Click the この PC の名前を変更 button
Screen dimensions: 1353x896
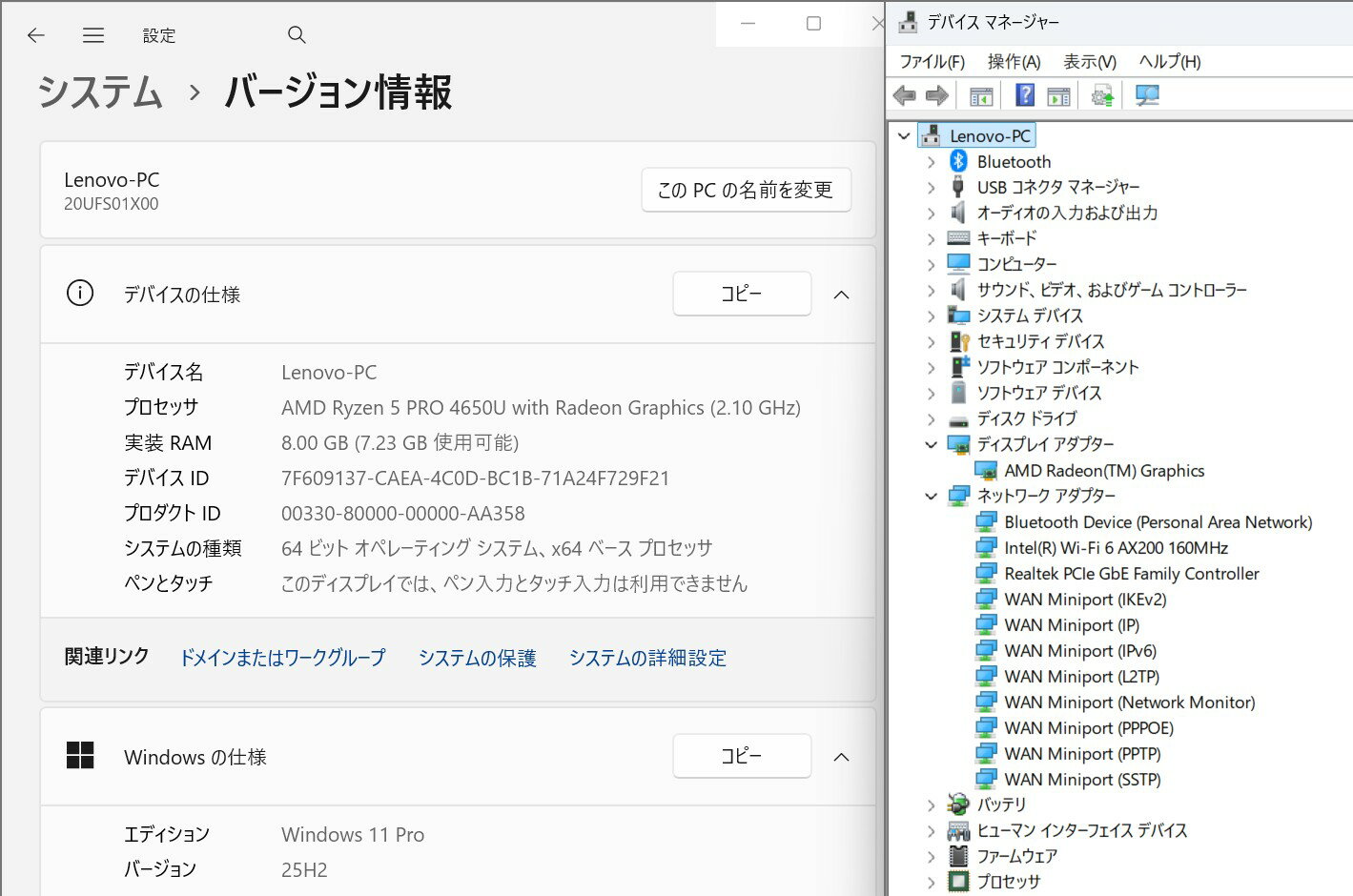click(x=746, y=190)
